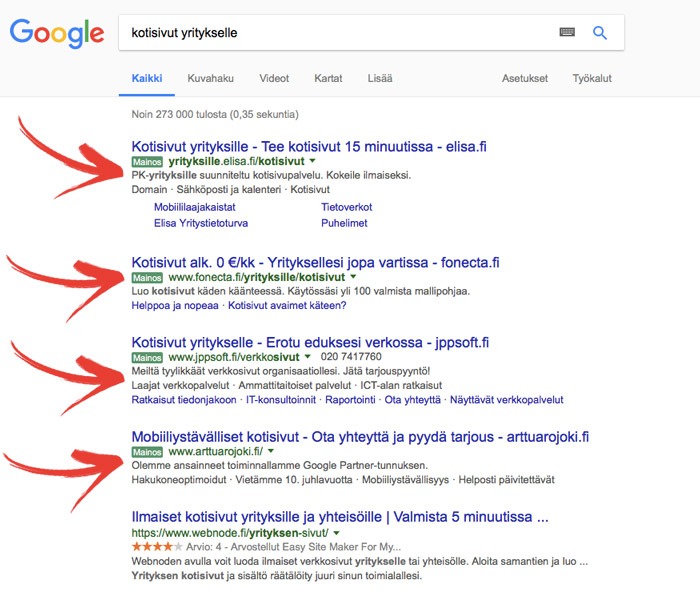Open the Kartat tab
700x590 pixels.
(x=328, y=78)
